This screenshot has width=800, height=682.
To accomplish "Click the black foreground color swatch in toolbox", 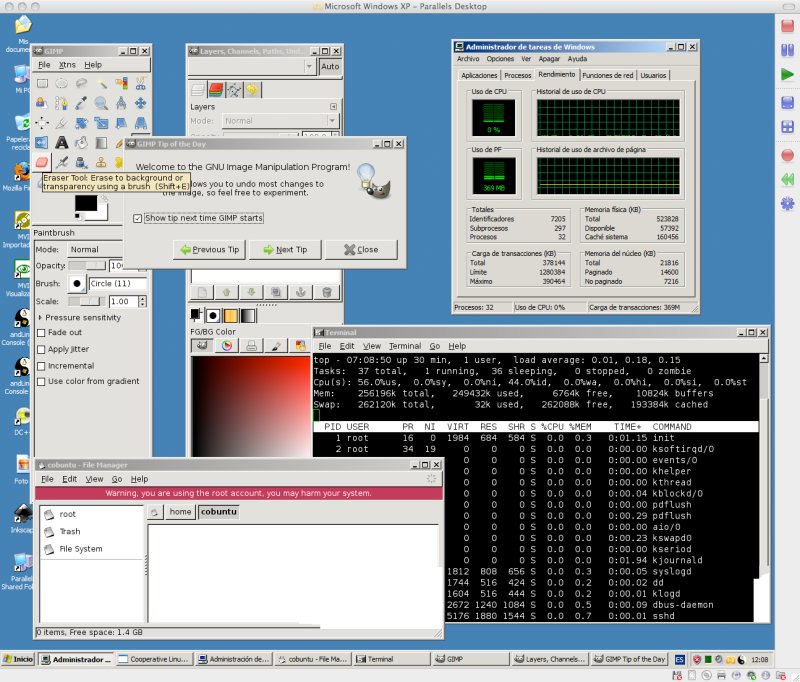I will (86, 203).
